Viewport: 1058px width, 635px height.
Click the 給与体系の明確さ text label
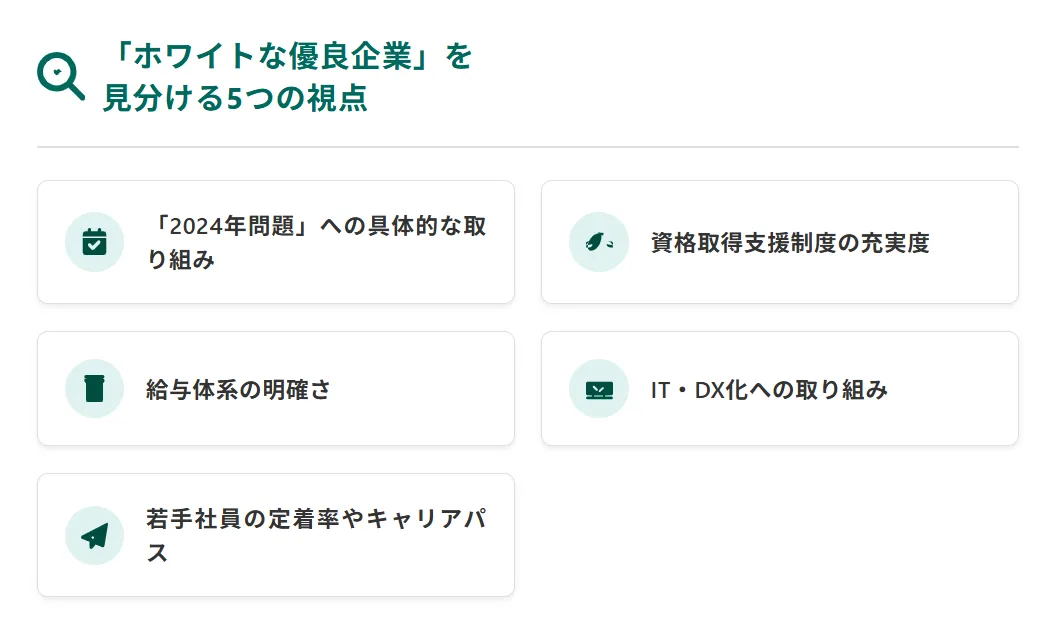coord(238,389)
